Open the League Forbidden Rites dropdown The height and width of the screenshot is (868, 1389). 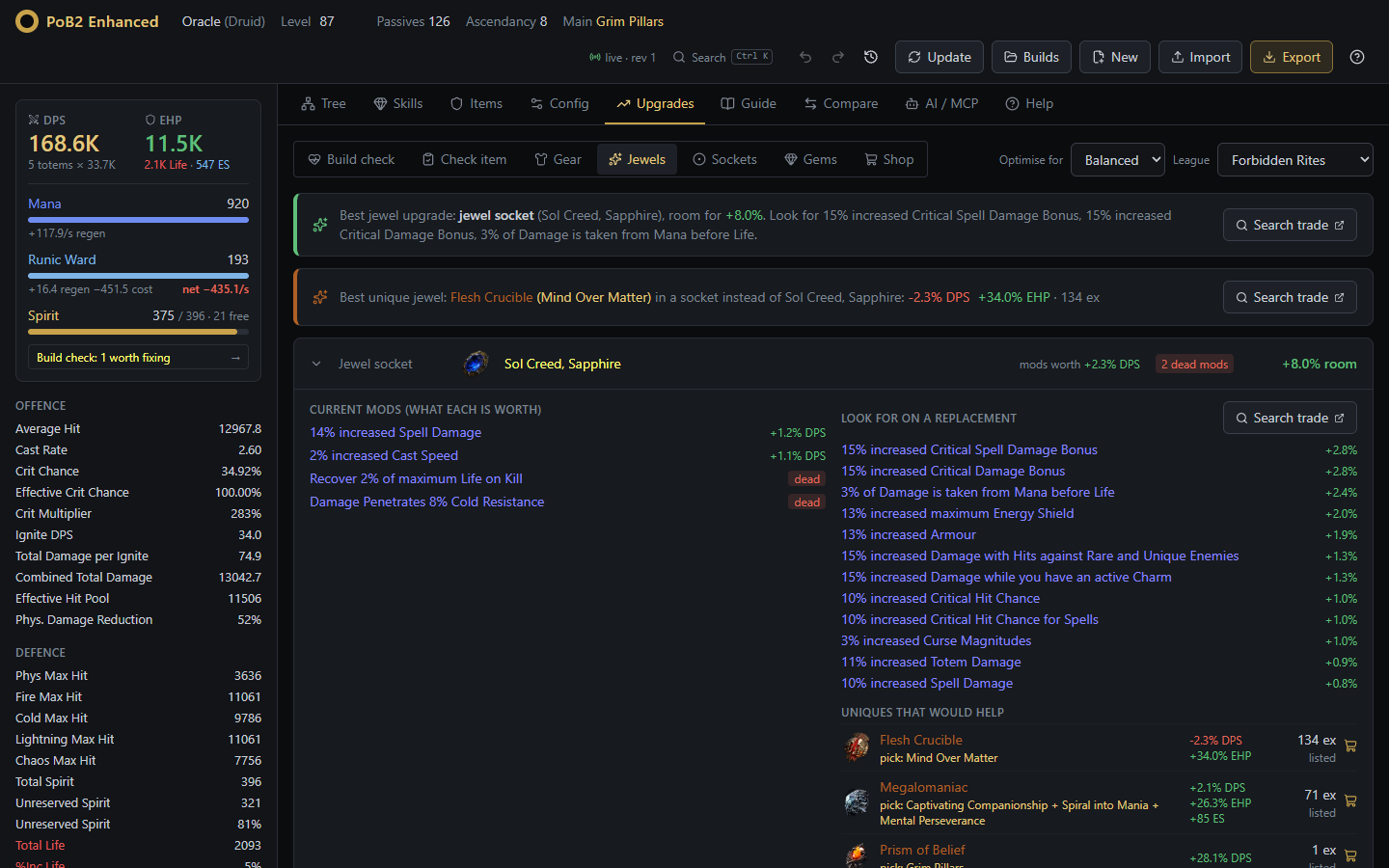(1295, 160)
